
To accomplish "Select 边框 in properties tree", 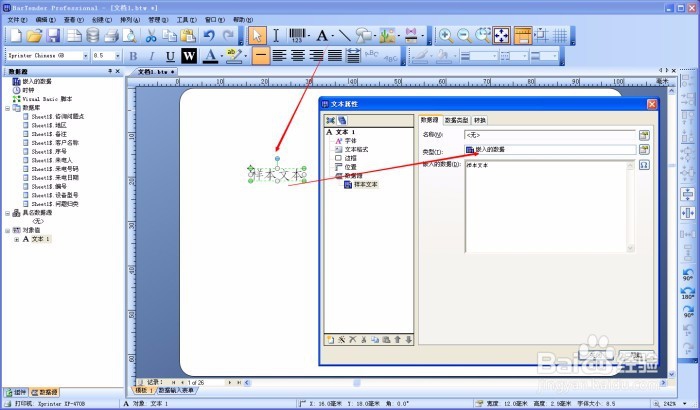I will pyautogui.click(x=350, y=158).
